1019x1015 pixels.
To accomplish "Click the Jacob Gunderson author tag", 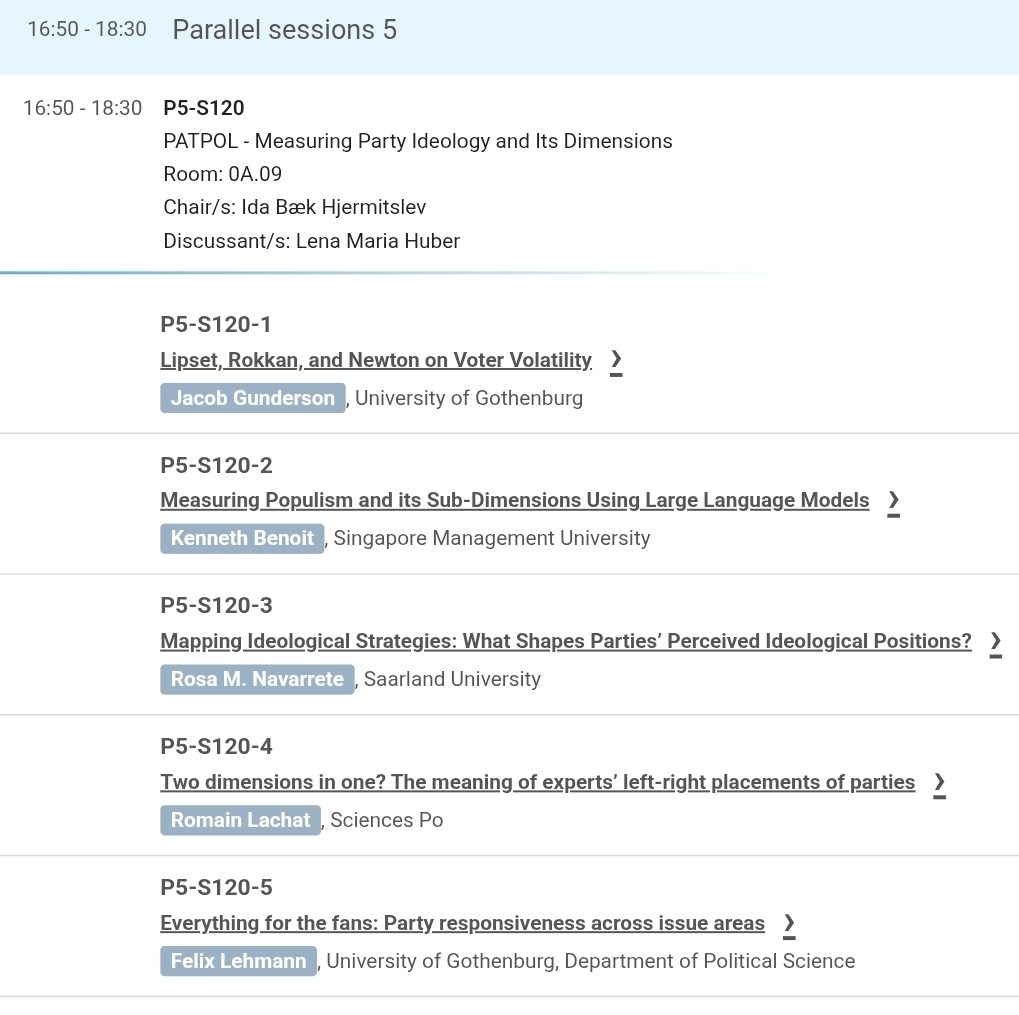I will [253, 398].
